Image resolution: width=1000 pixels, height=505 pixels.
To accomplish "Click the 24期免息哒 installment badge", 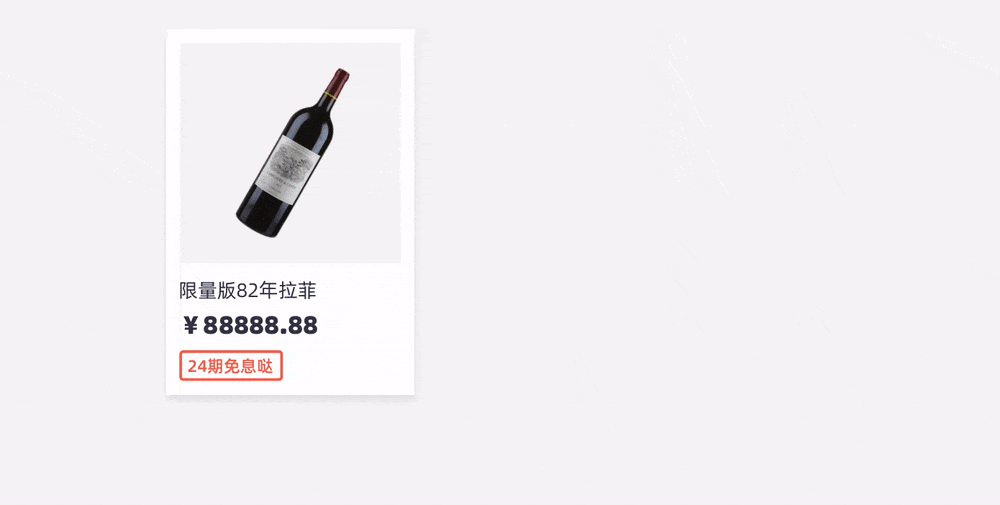I will click(x=231, y=366).
